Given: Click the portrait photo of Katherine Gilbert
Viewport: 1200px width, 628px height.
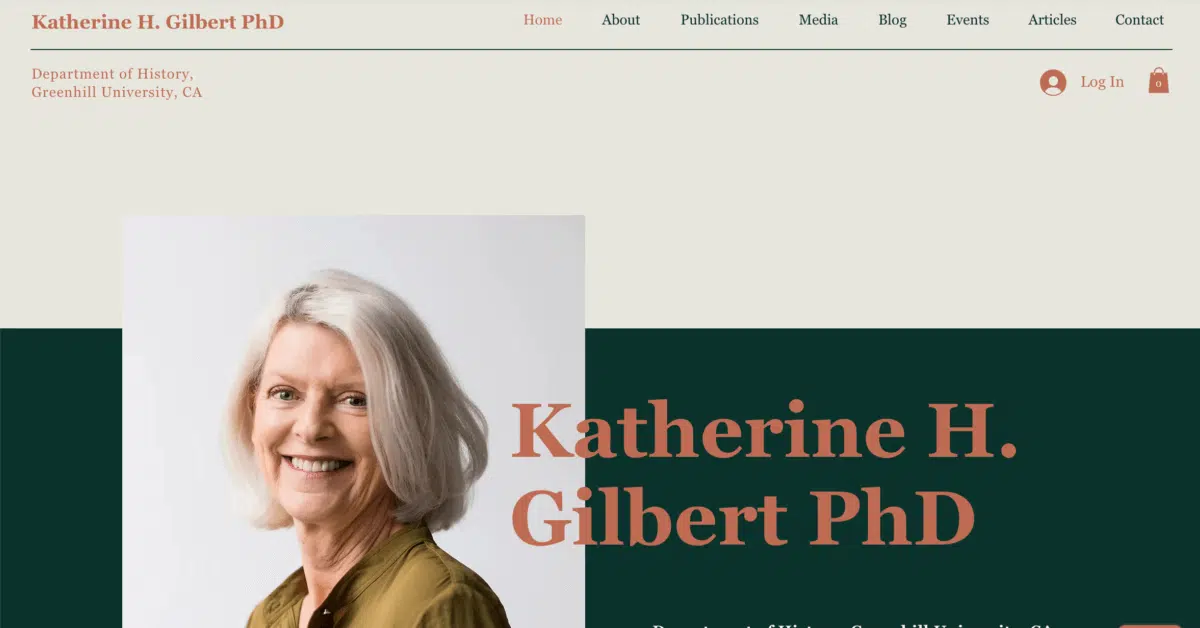Looking at the screenshot, I should tap(353, 421).
